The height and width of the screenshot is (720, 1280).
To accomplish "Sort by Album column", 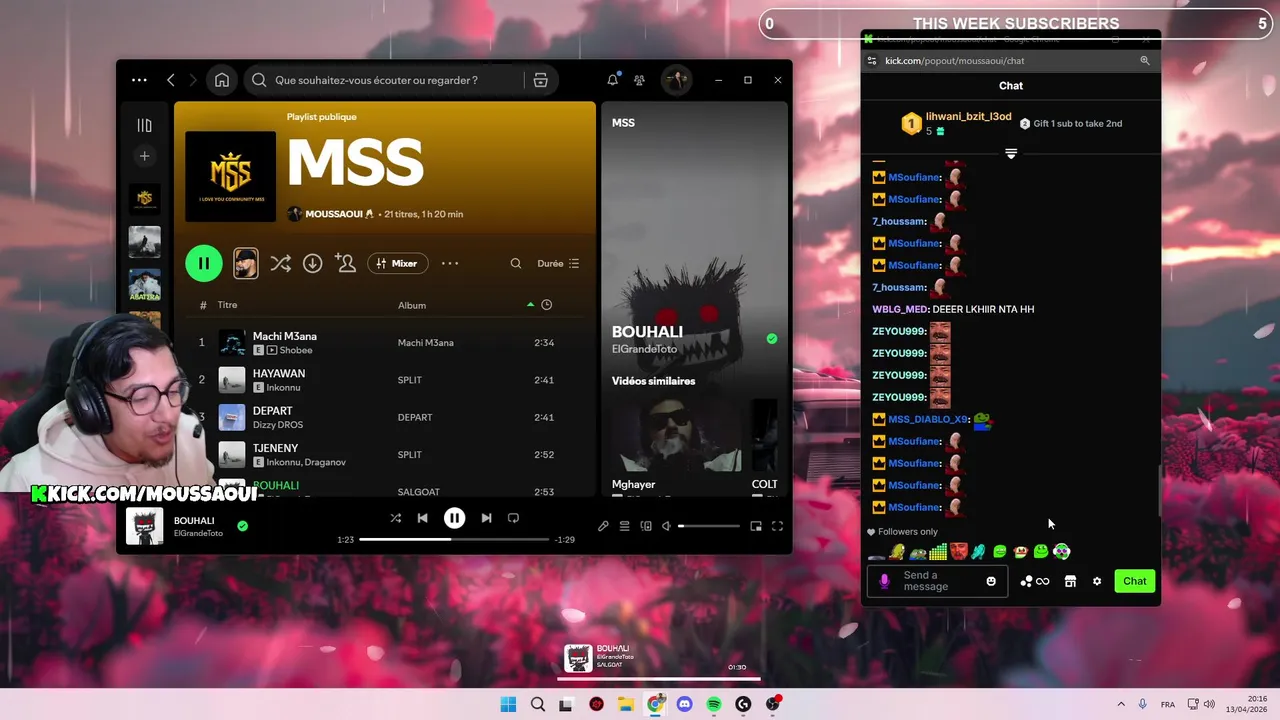I will coord(412,305).
